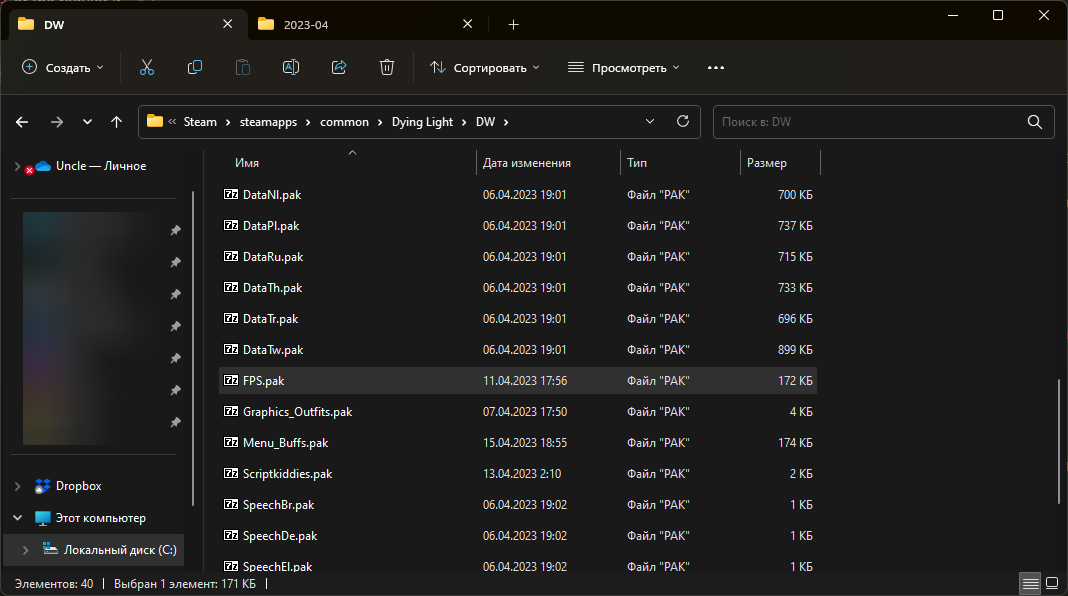Show hidden path segments chevron in address bar
Image resolution: width=1068 pixels, height=596 pixels.
(172, 122)
